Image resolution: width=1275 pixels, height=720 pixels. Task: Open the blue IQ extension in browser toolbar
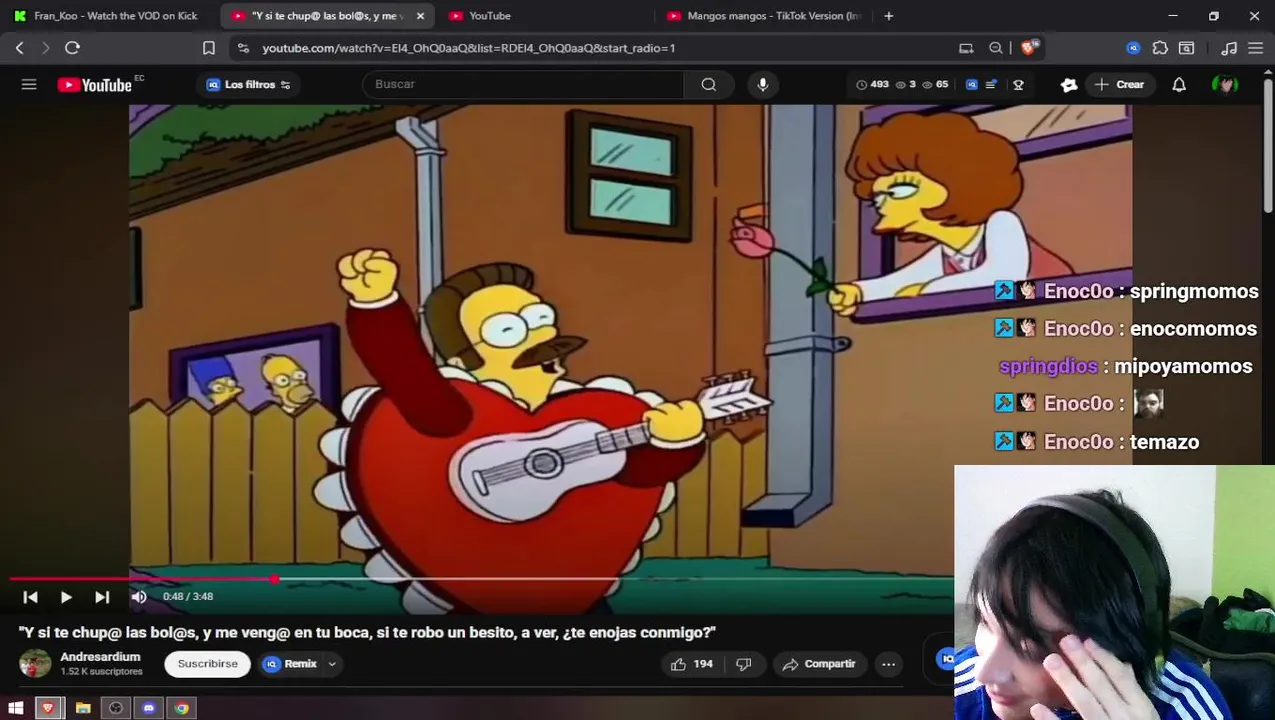coord(1133,48)
